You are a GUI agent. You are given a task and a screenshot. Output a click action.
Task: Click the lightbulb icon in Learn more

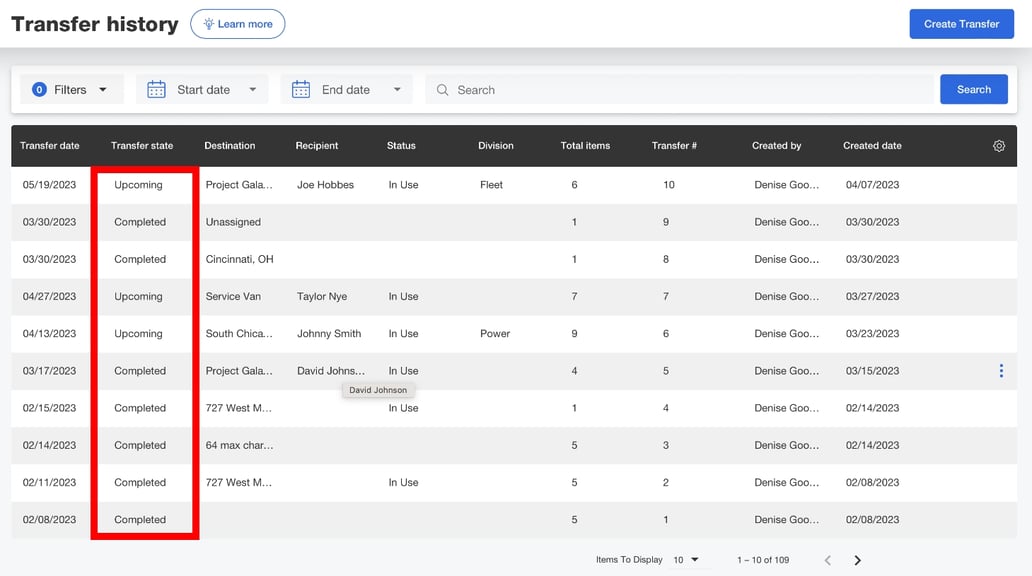coord(208,24)
